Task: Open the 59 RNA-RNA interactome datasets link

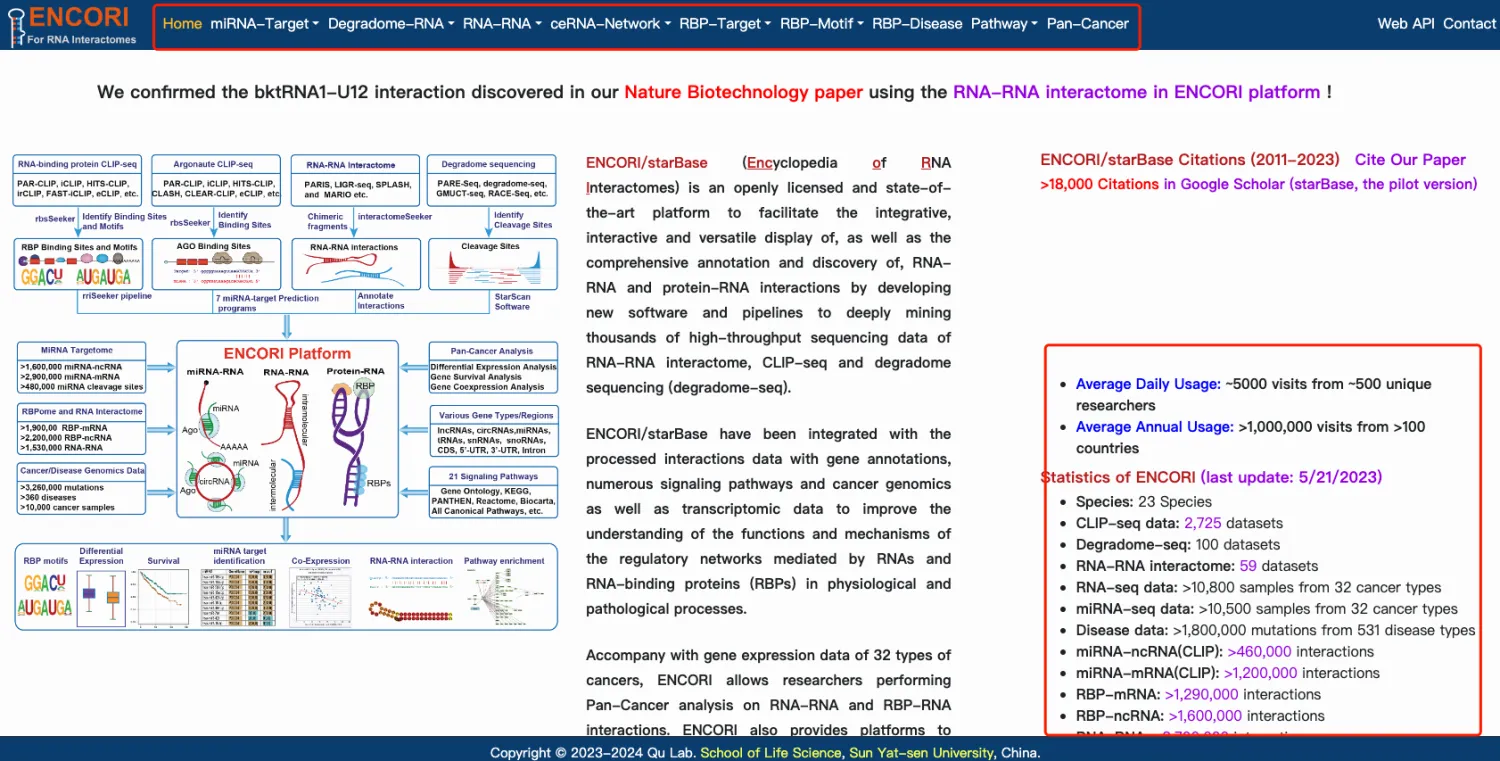Action: click(1248, 566)
